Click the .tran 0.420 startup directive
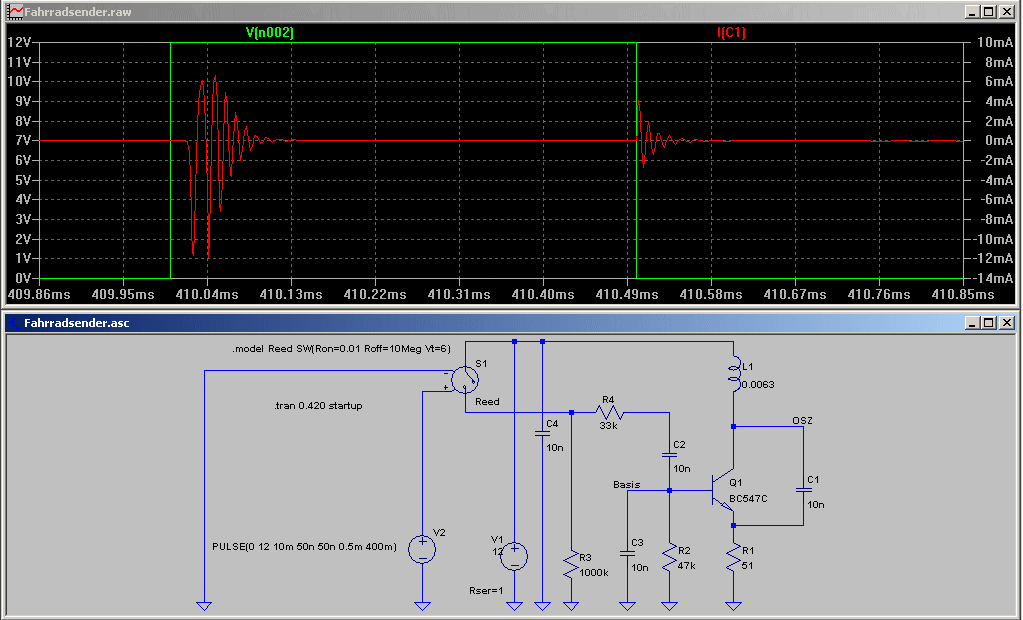 [318, 405]
